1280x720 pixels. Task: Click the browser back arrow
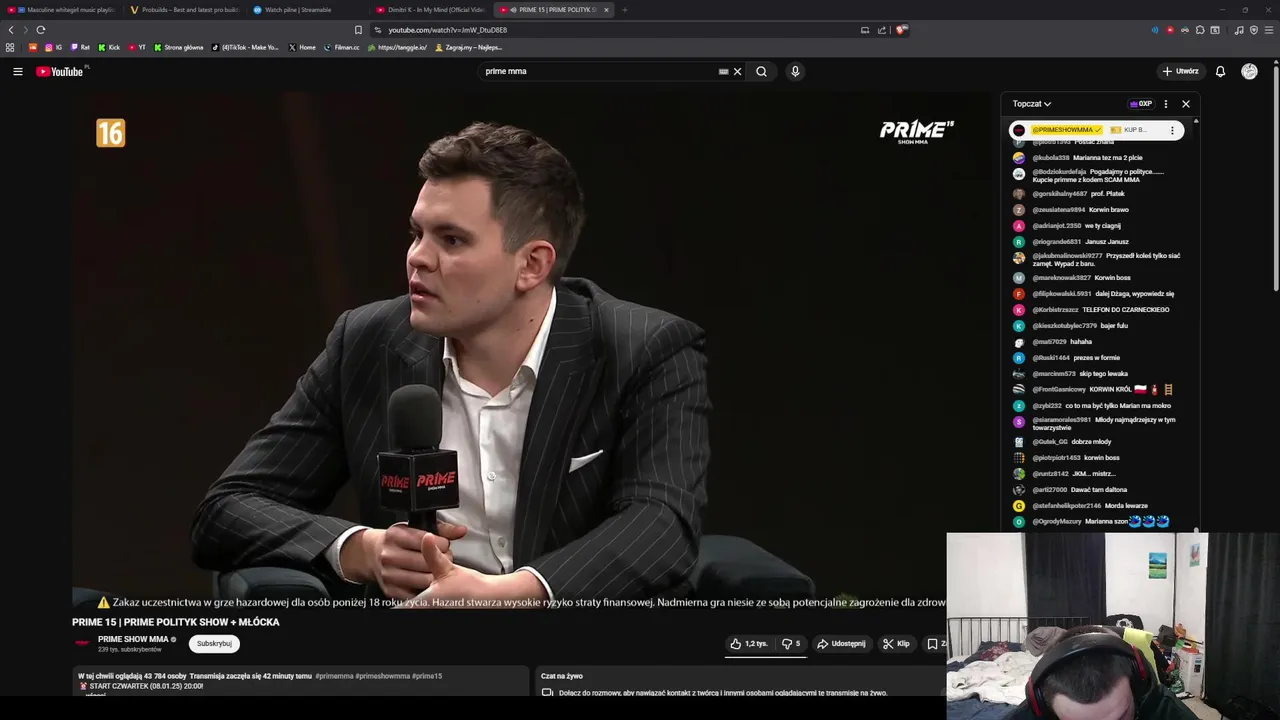coord(11,30)
